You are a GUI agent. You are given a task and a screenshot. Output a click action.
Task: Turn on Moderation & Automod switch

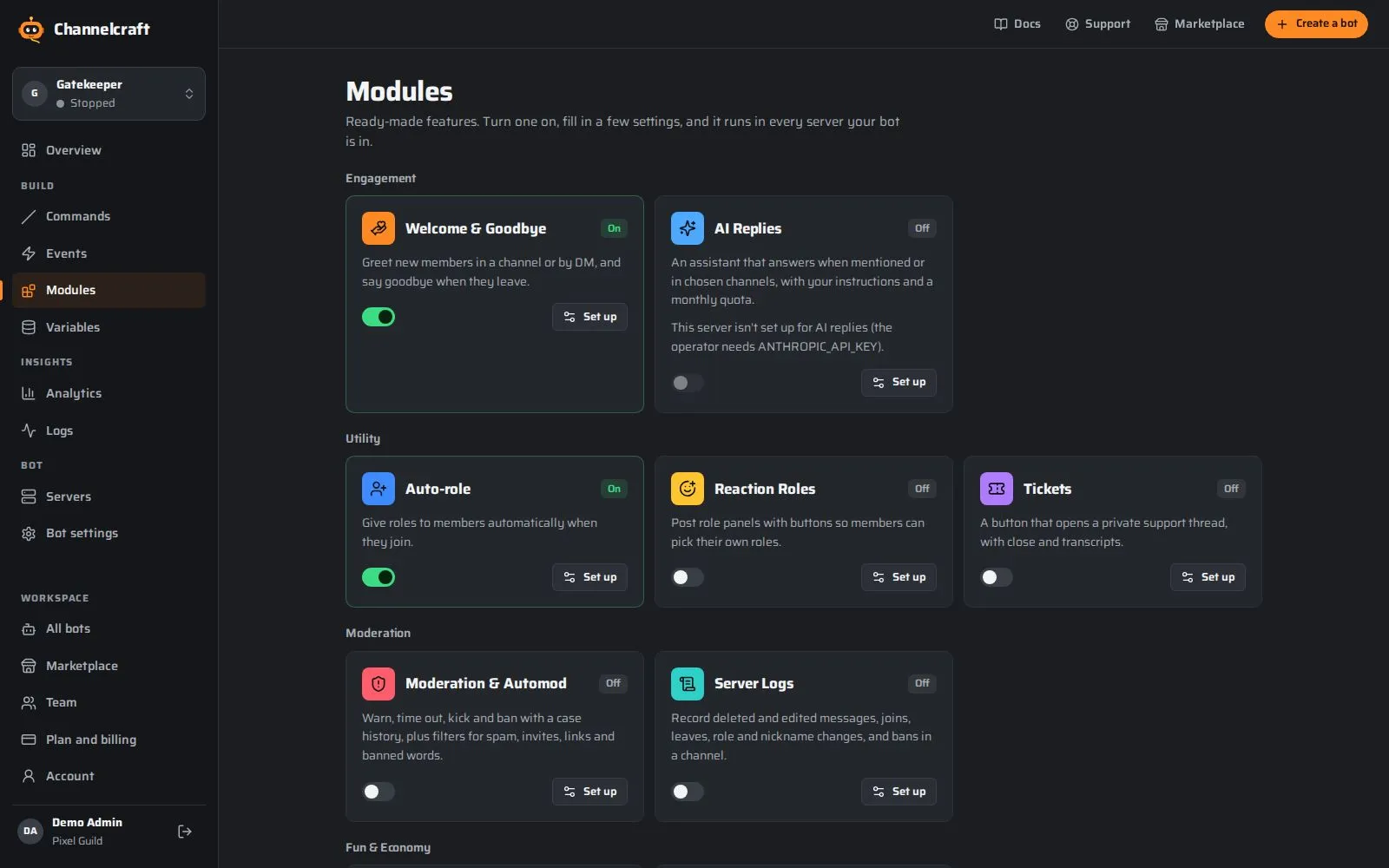[379, 792]
